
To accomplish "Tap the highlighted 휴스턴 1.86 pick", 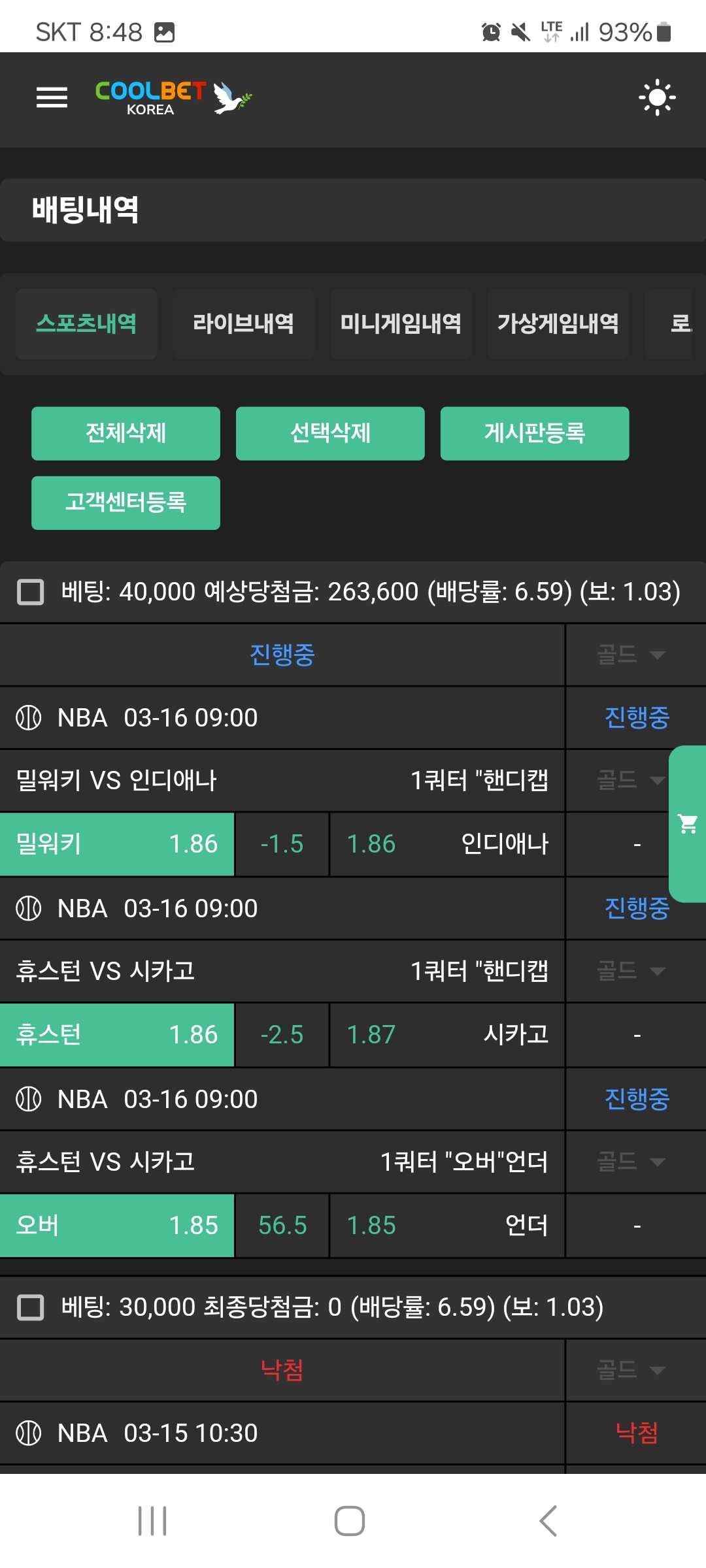I will coord(117,1035).
